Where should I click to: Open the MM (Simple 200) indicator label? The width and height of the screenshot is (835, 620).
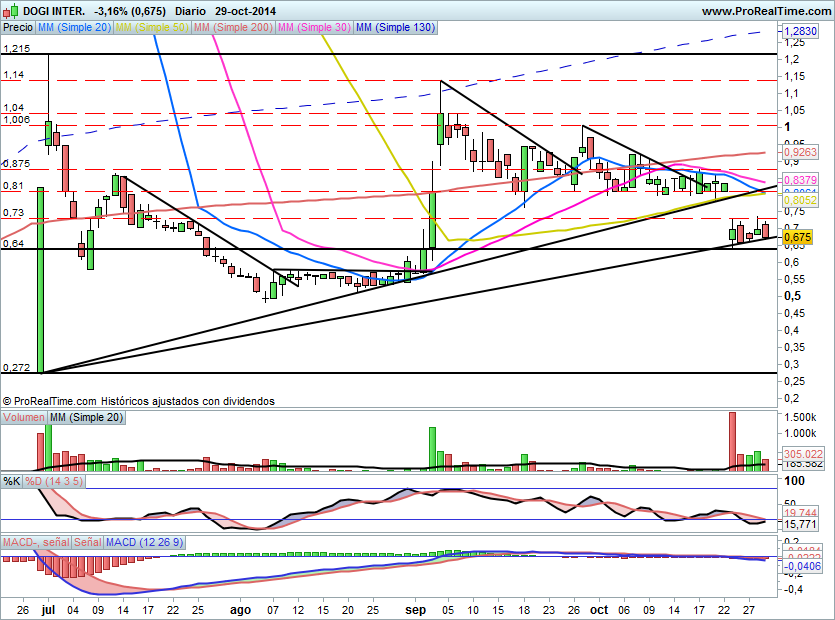[x=233, y=27]
